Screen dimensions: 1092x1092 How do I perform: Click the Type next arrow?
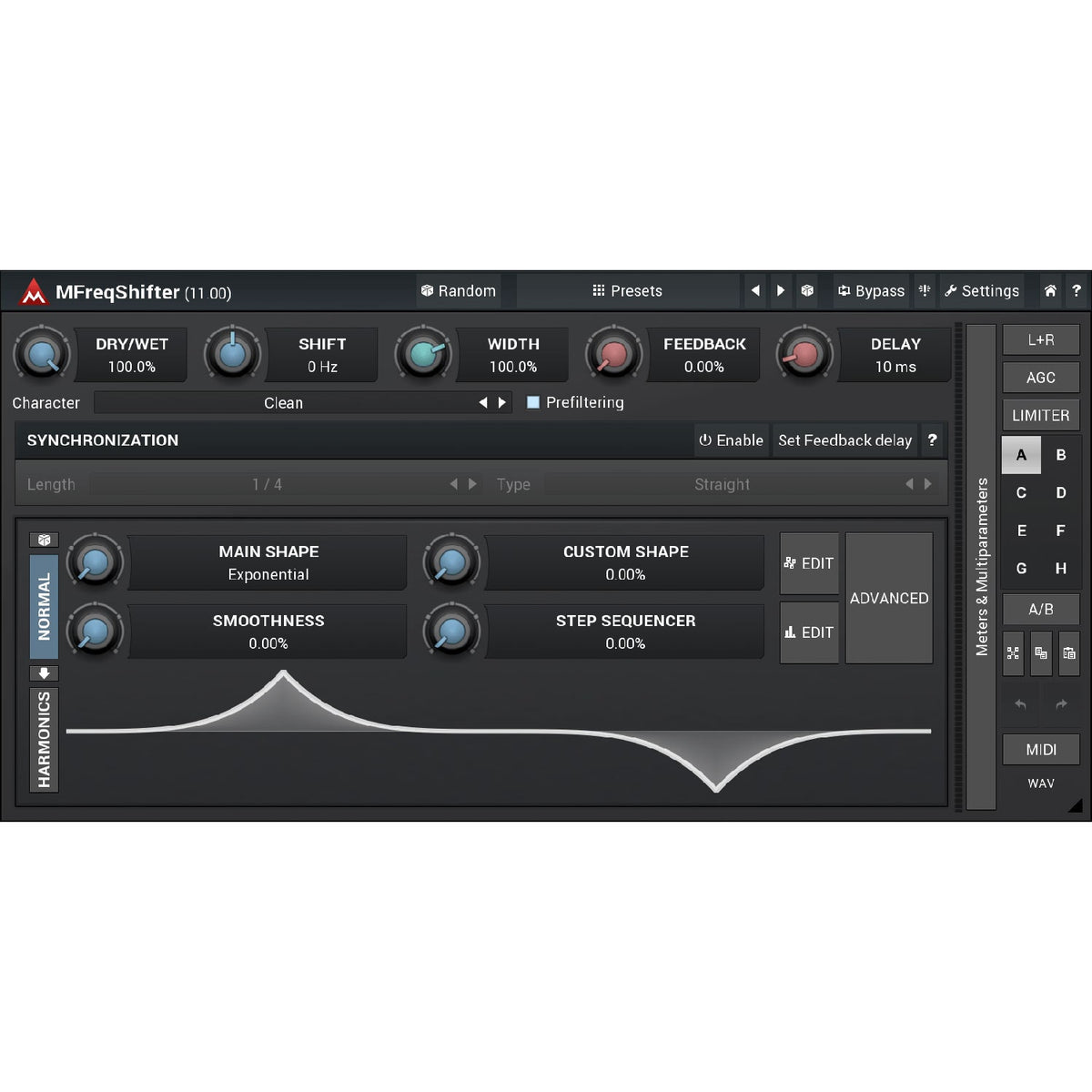click(928, 485)
